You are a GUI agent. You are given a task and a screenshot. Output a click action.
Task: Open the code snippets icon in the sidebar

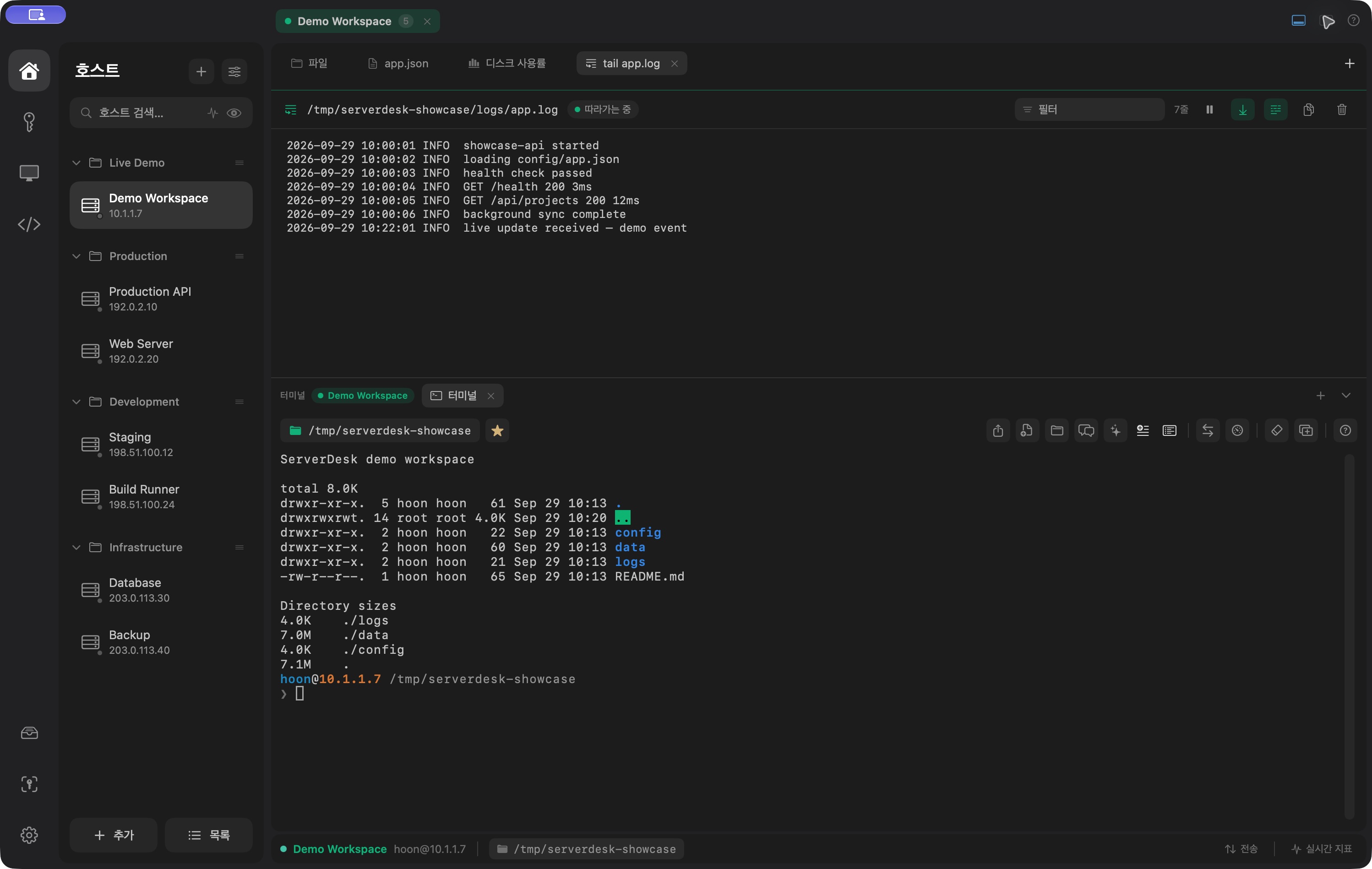click(29, 224)
